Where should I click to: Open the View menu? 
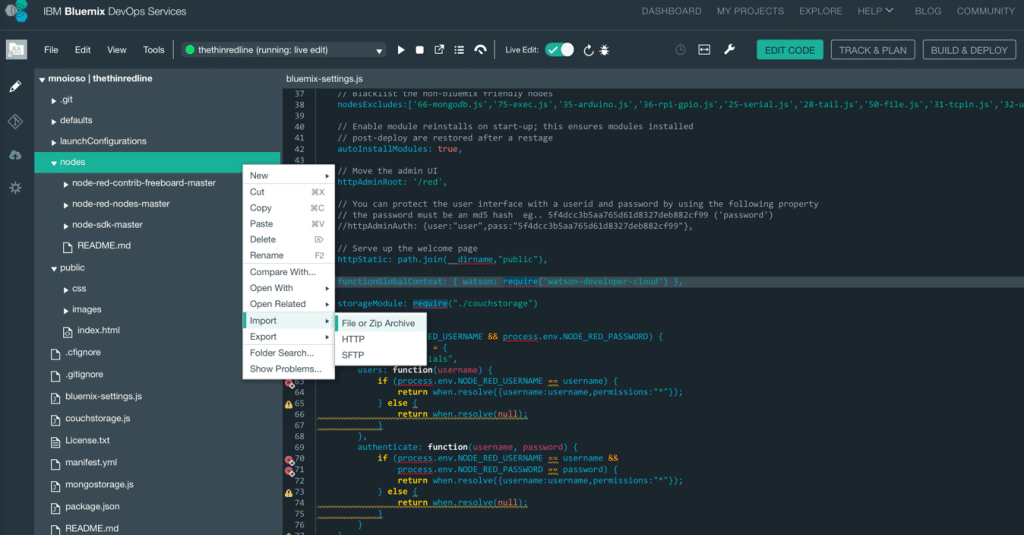point(116,50)
